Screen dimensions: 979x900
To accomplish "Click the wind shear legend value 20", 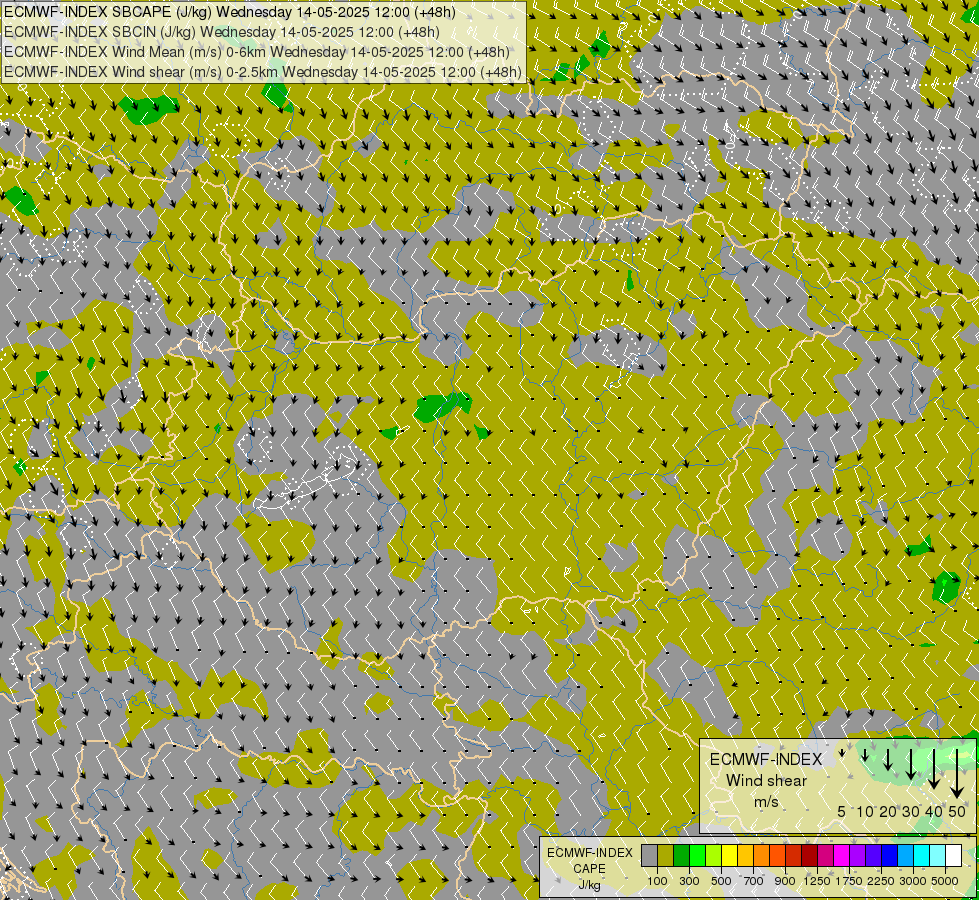I will (888, 811).
